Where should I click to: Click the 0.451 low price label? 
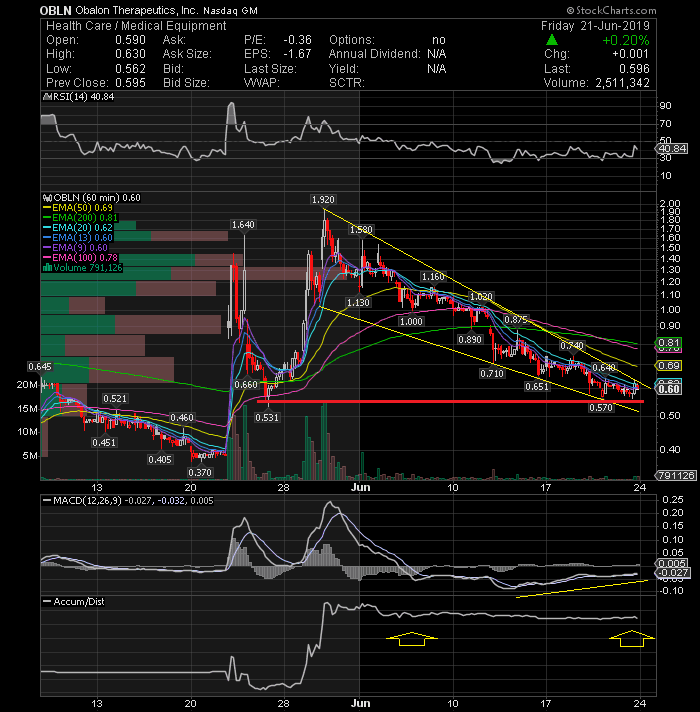(104, 443)
